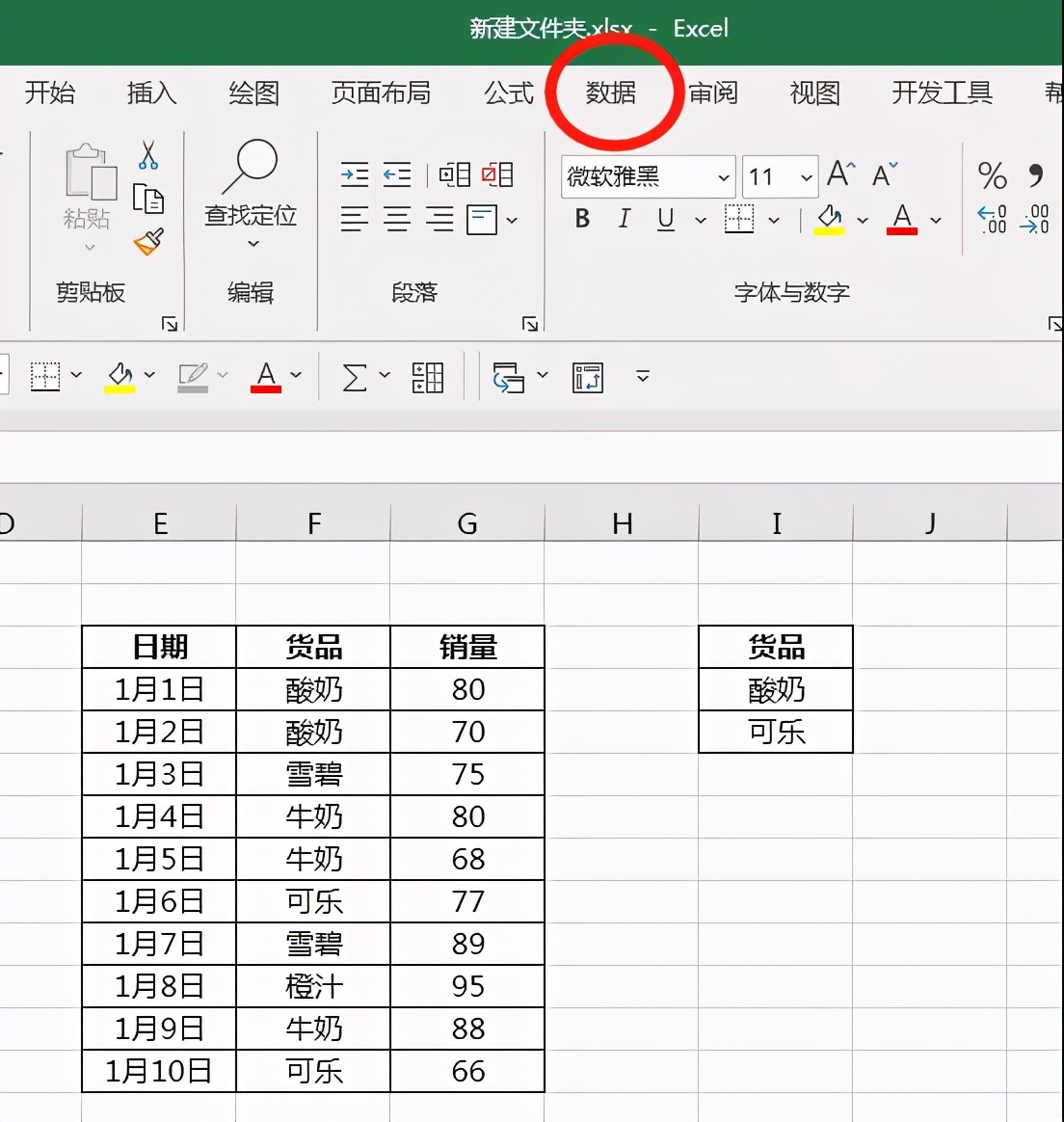Viewport: 1064px width, 1122px height.
Task: Click the increase indent icon
Action: pyautogui.click(x=355, y=174)
